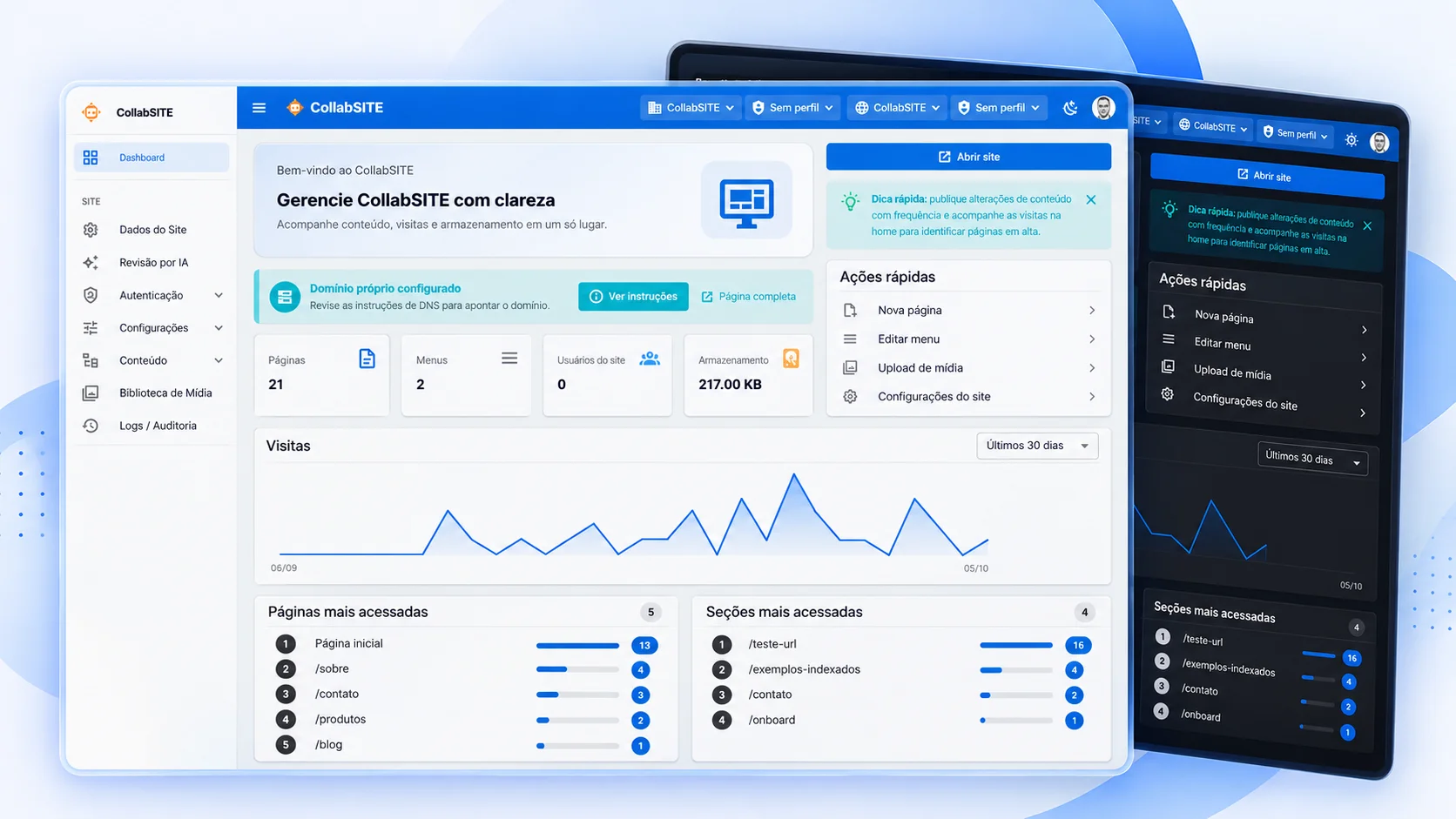1456x819 pixels.
Task: Open the first Sem perfil dropdown
Action: (x=792, y=108)
